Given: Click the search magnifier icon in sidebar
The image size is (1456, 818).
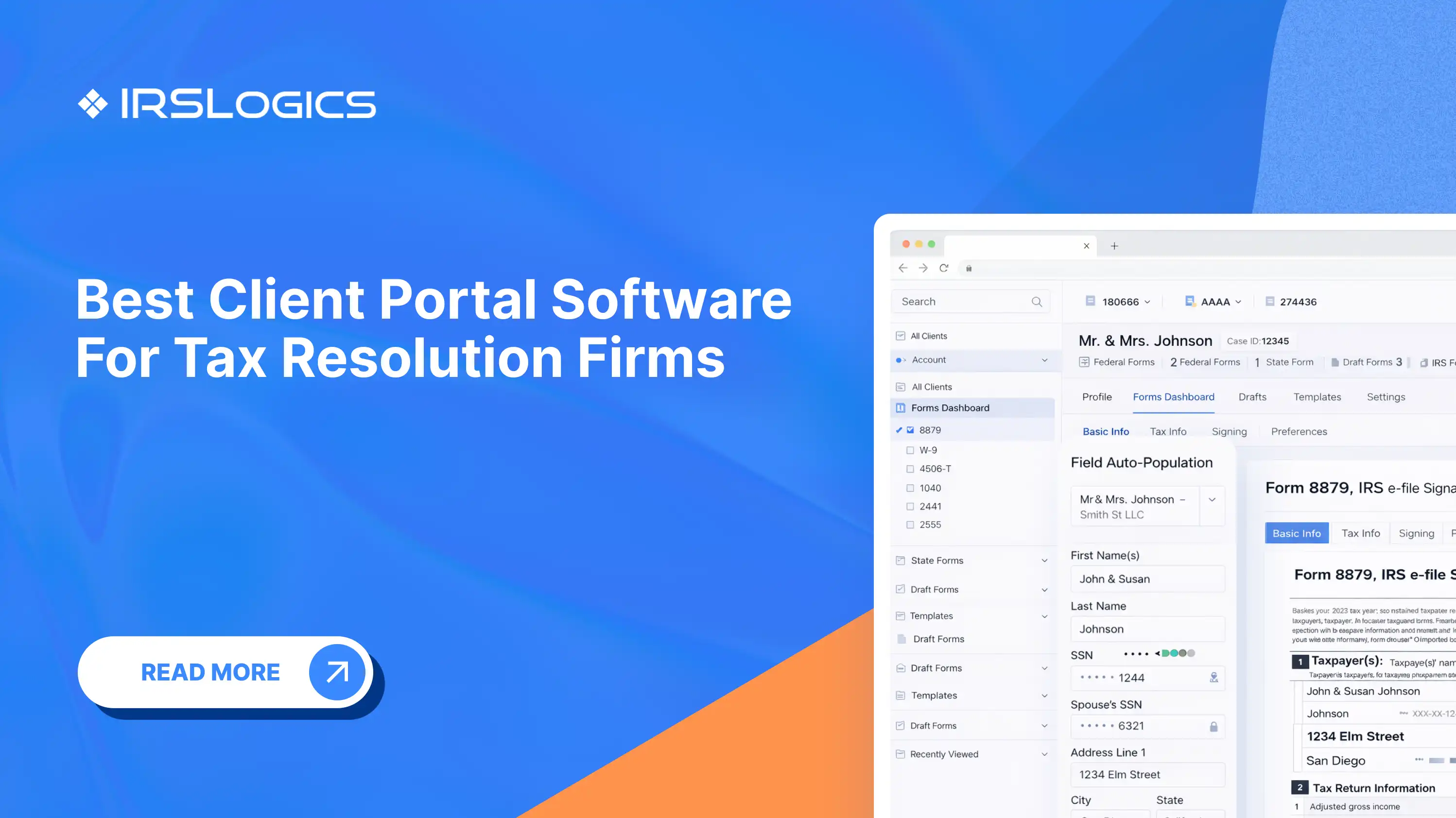Looking at the screenshot, I should point(1036,302).
